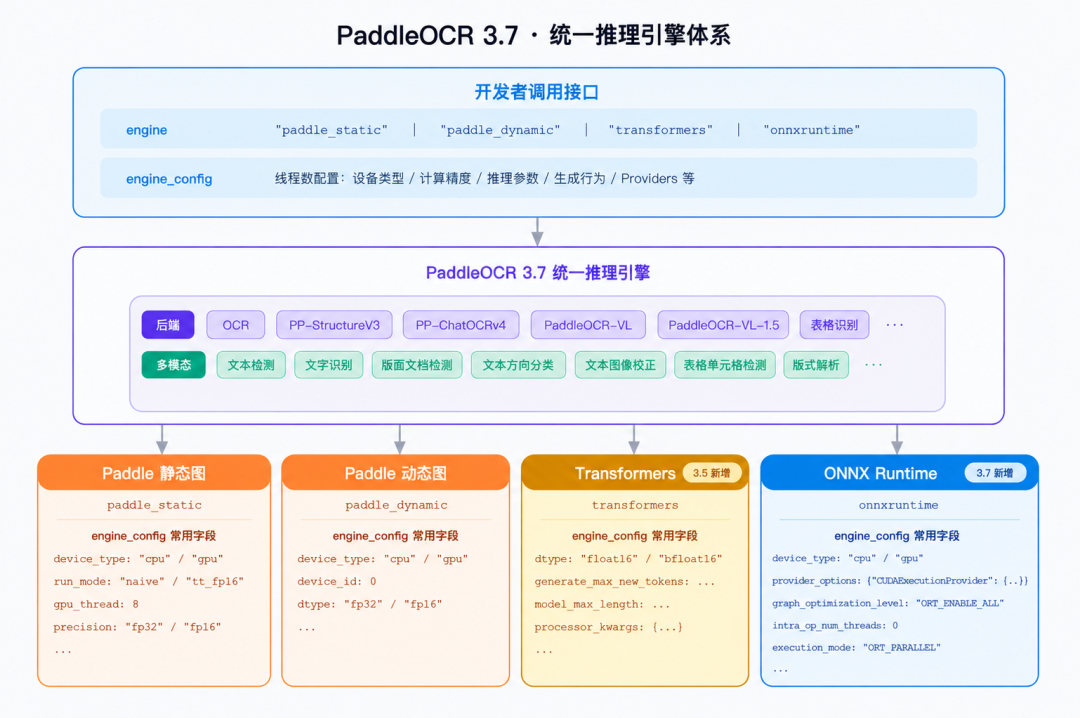Click the ellipsis after the 版式解析 chip

873,365
